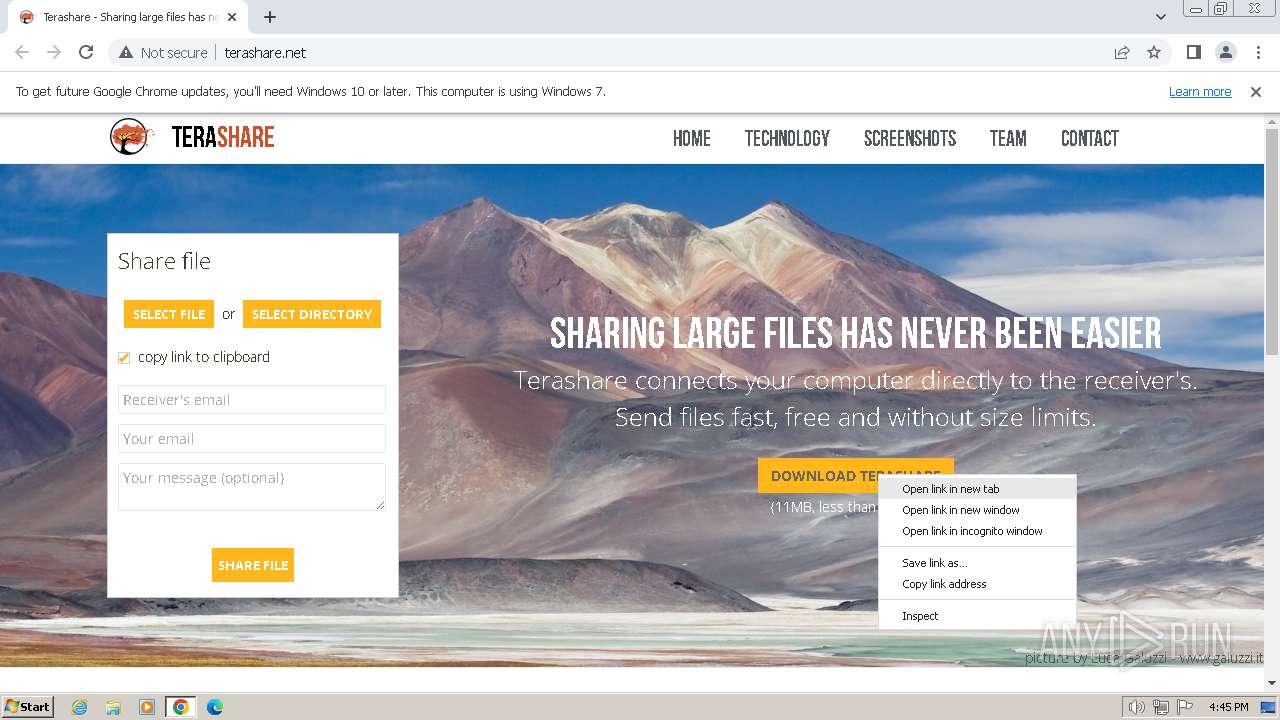This screenshot has height=720, width=1280.
Task: Choose Copy link address
Action: point(977,584)
